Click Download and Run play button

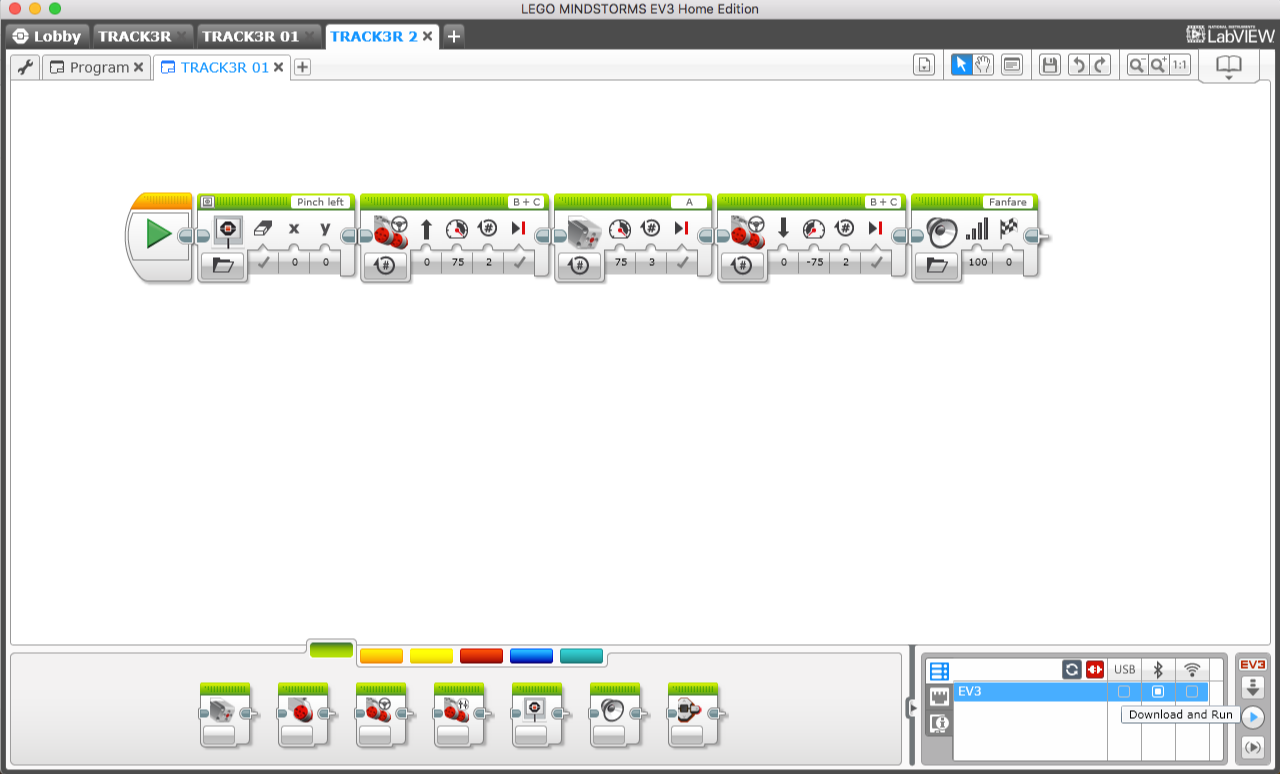click(x=1253, y=717)
